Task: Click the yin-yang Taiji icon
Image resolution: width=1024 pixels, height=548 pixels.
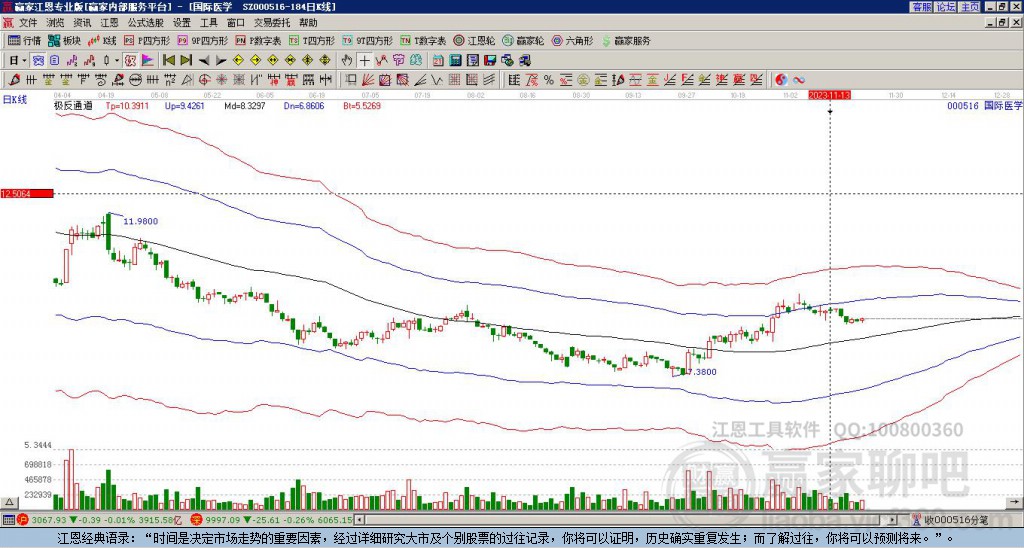Action: pos(781,80)
